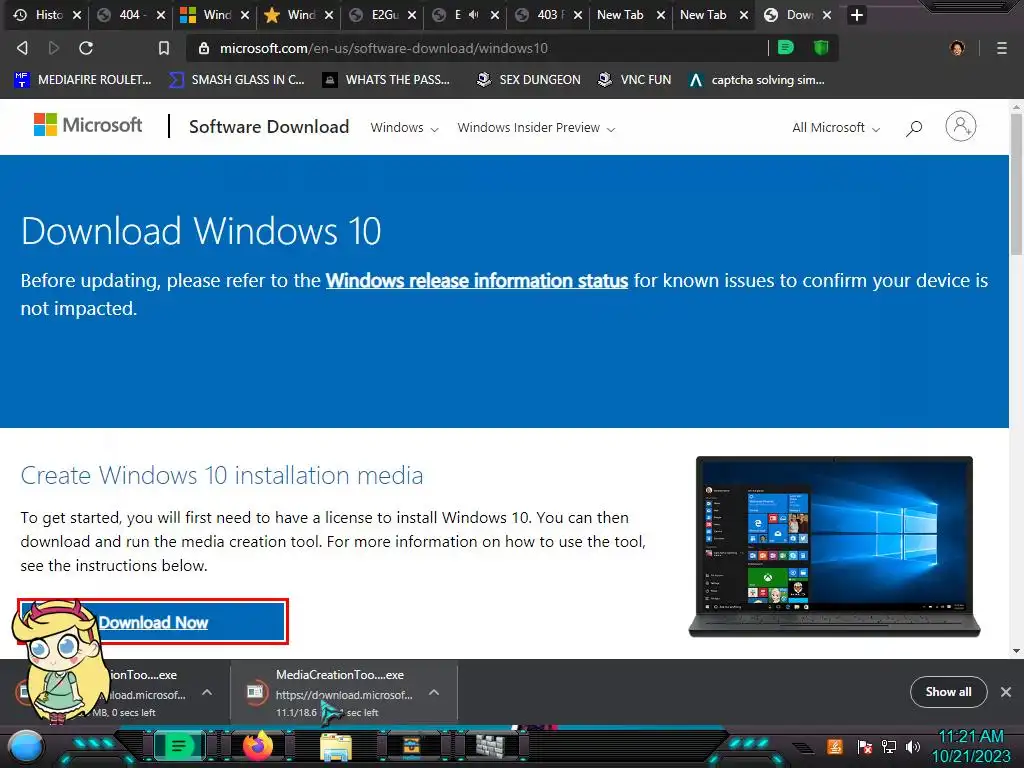
Task: Expand the All Microsoft dropdown
Action: pyautogui.click(x=836, y=128)
